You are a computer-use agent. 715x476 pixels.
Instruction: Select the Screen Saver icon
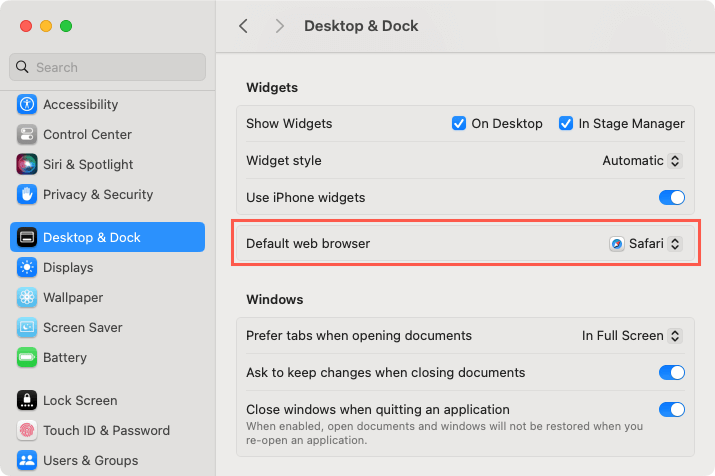click(27, 328)
